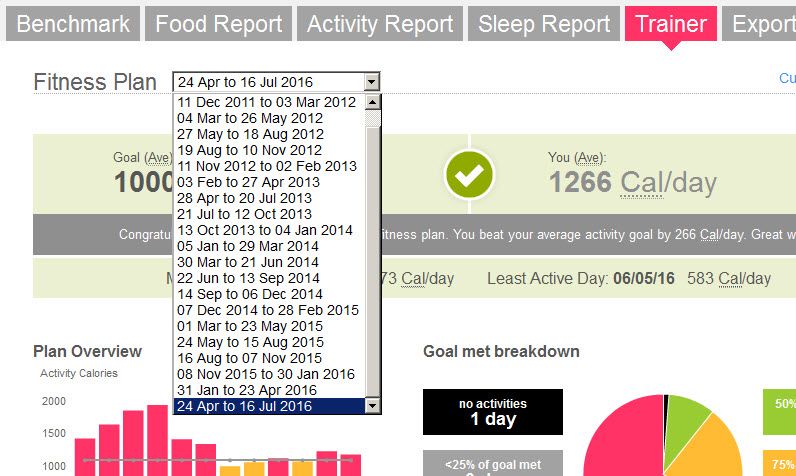Viewport: 796px width, 476px height.
Task: Open the Sleep Report tab
Action: coord(544,23)
